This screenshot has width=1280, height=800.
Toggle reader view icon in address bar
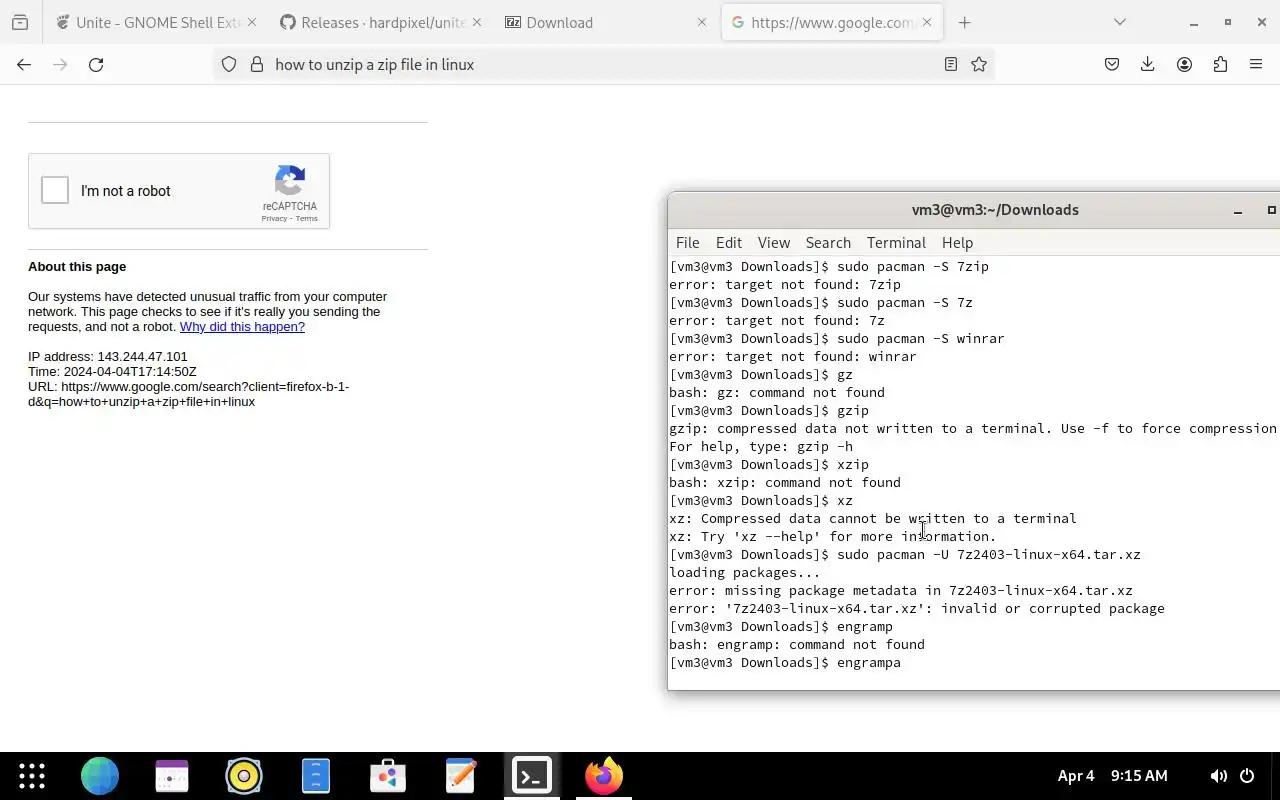[x=951, y=64]
